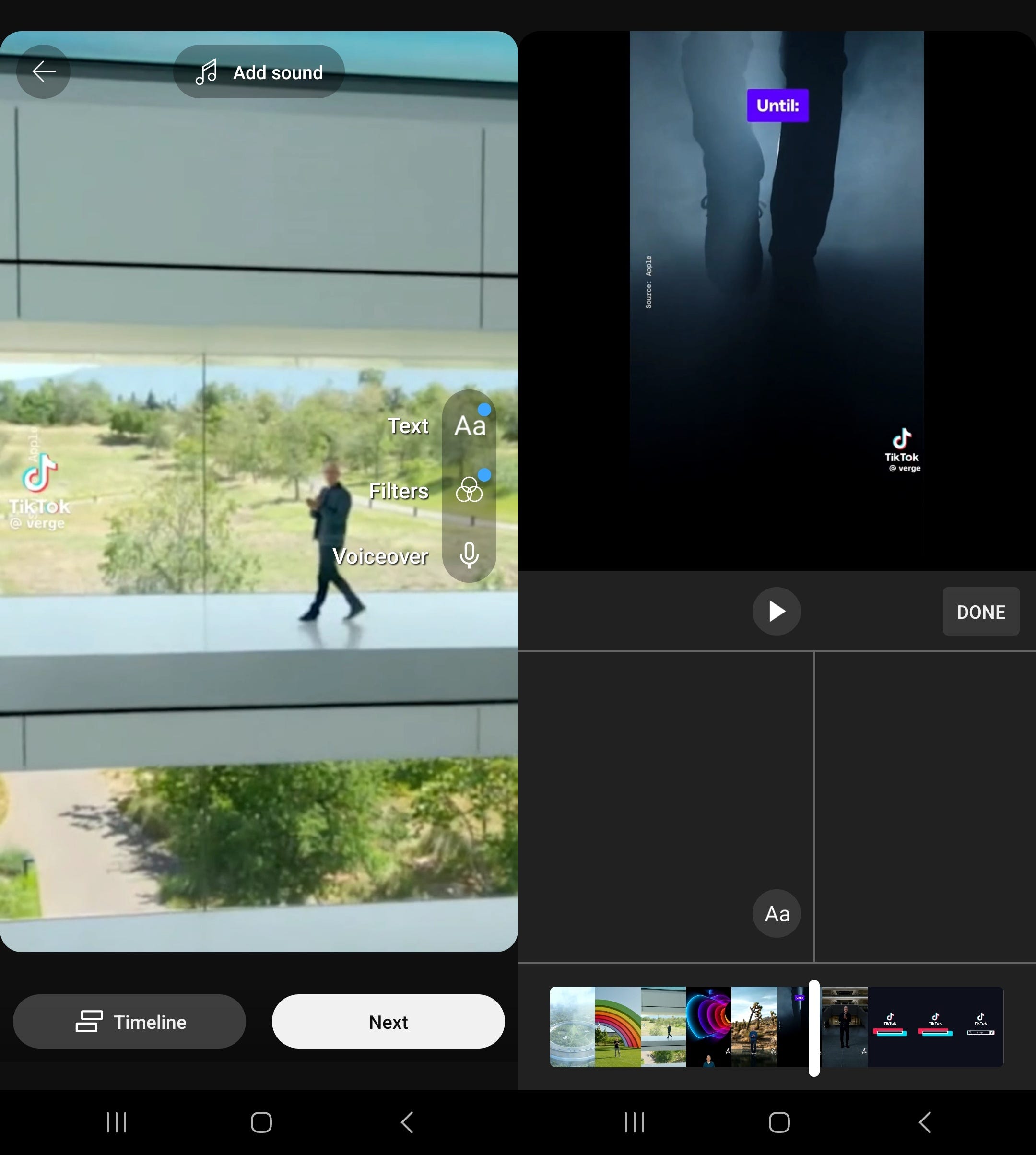
Task: Select the Text Aa tool
Action: (469, 426)
